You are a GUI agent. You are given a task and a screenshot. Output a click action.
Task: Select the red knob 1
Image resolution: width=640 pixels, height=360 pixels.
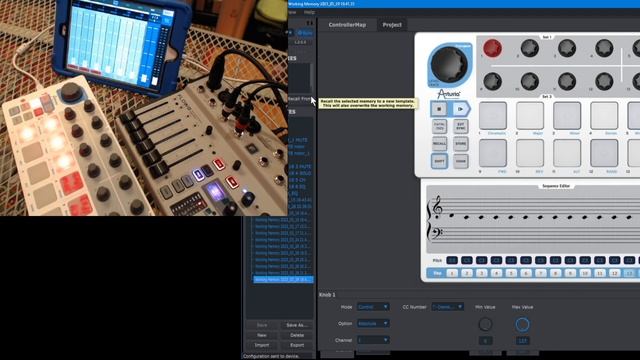coord(492,48)
